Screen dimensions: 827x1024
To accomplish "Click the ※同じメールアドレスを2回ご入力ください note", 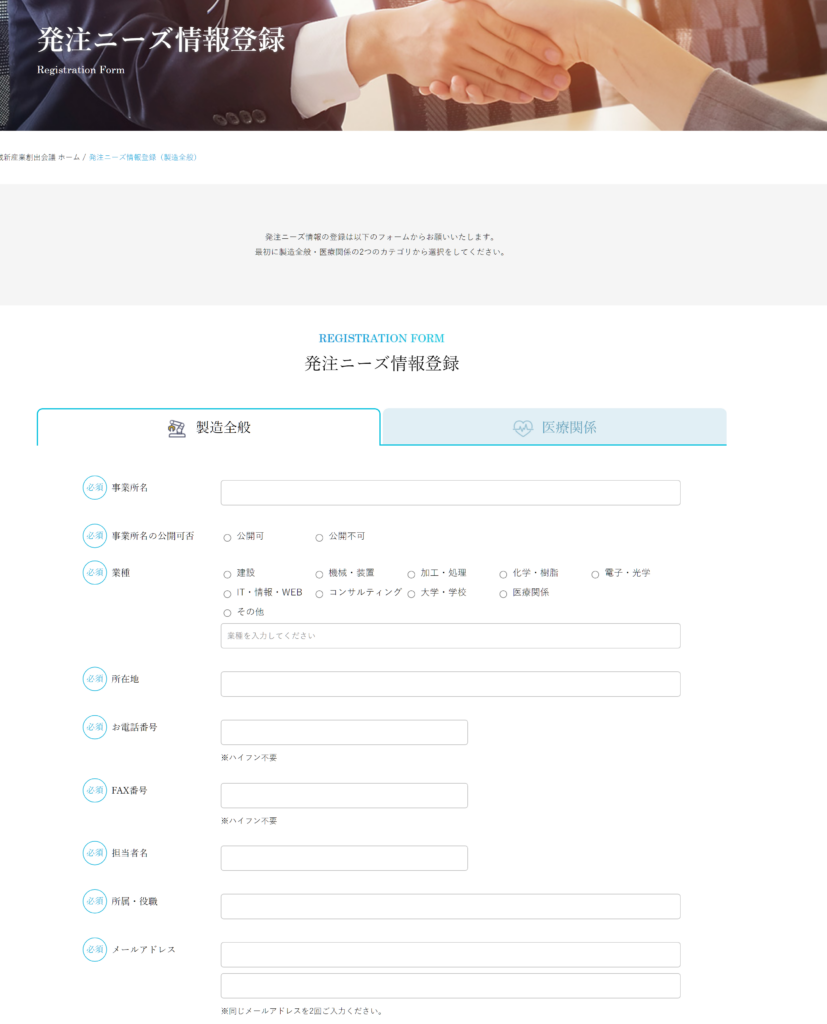I will coord(301,1011).
